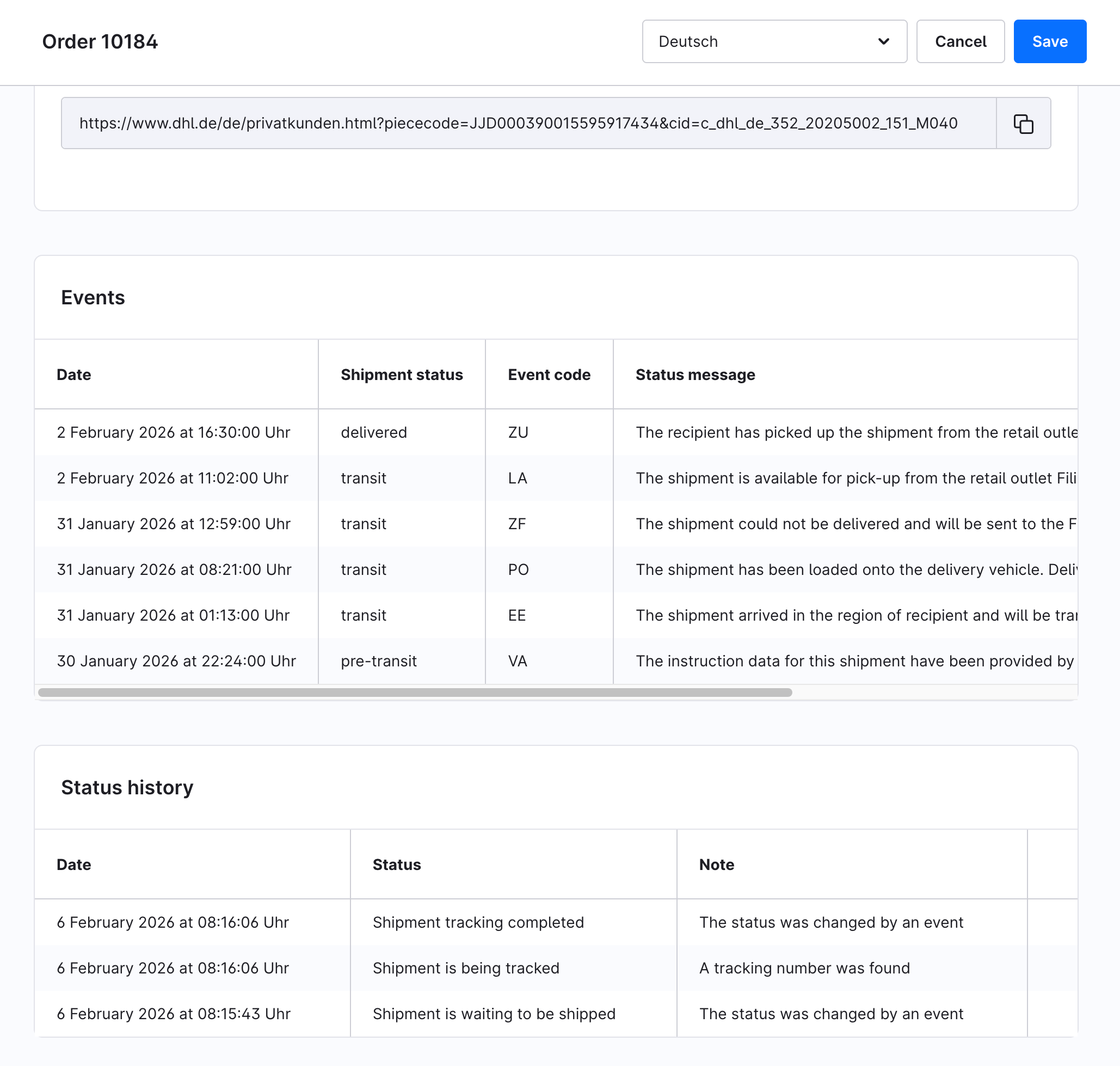Click the Status history section heading
This screenshot has height=1066, width=1120.
click(x=127, y=787)
